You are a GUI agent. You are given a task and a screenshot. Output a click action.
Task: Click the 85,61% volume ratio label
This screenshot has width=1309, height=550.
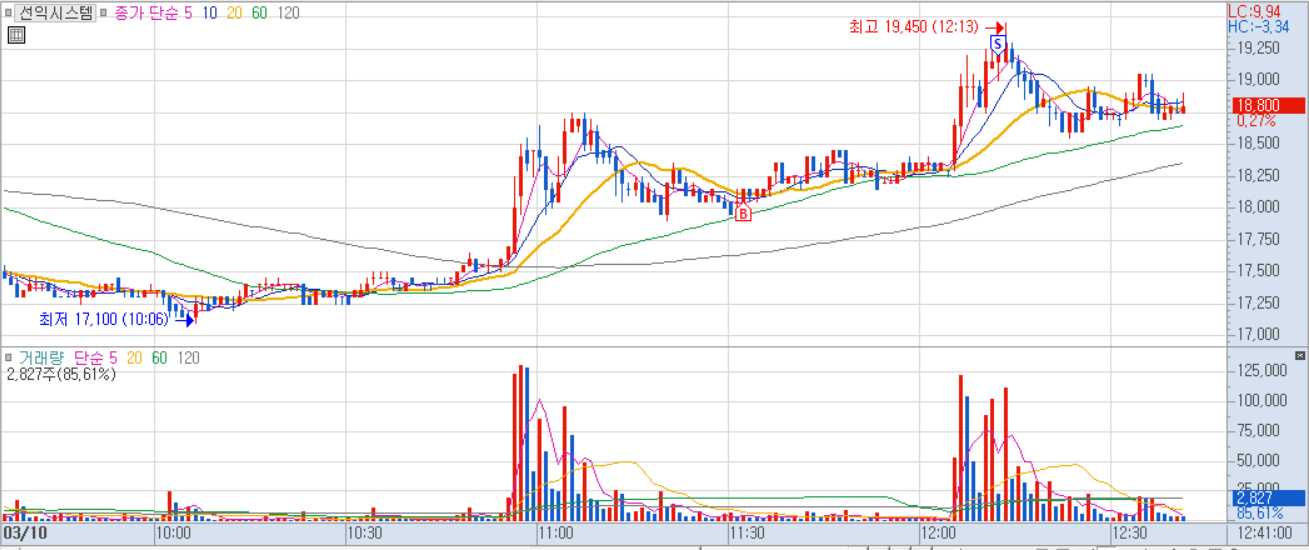1259,512
